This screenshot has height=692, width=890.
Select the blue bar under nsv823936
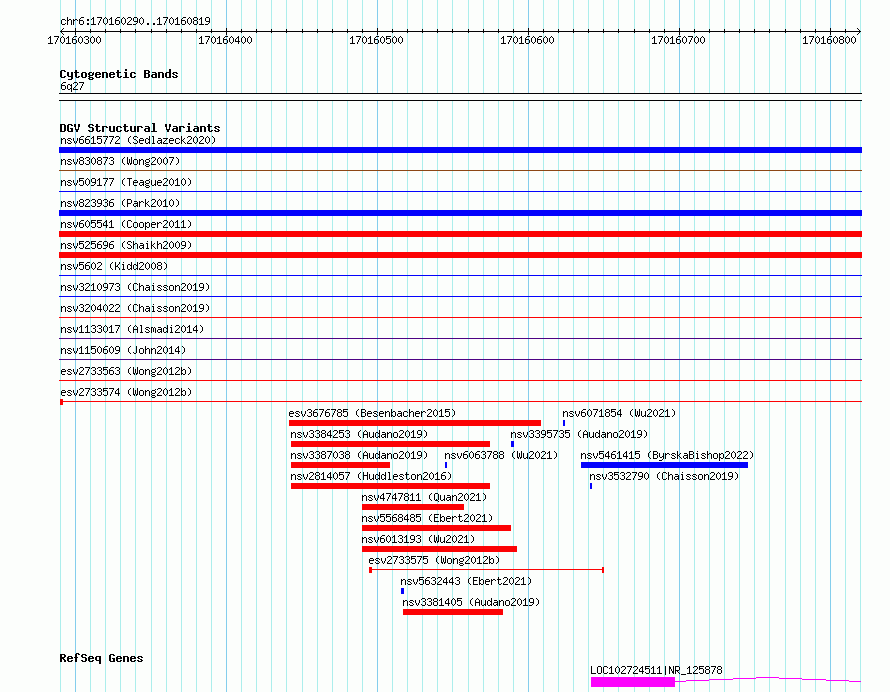(x=460, y=213)
